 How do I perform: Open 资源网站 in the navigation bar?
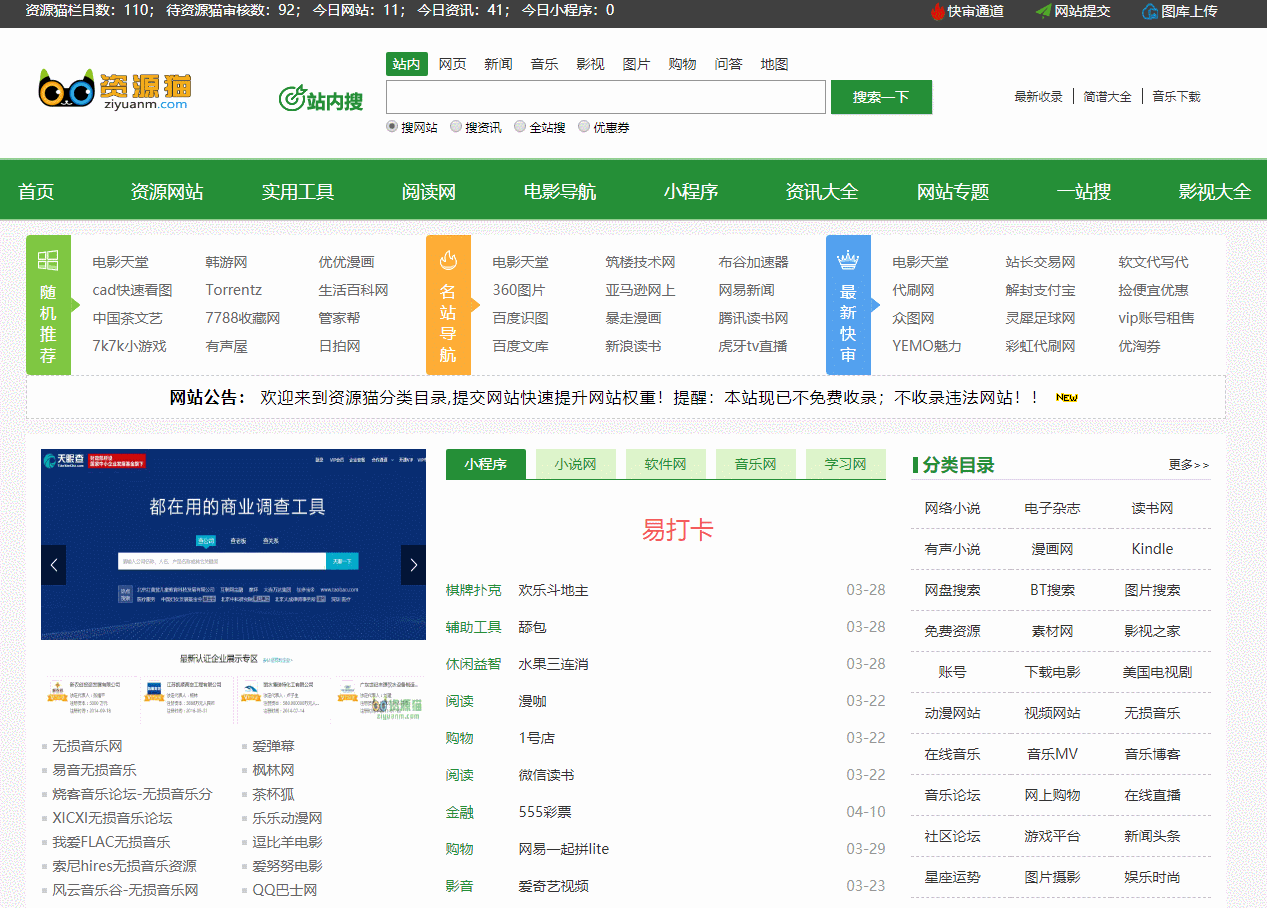167,192
